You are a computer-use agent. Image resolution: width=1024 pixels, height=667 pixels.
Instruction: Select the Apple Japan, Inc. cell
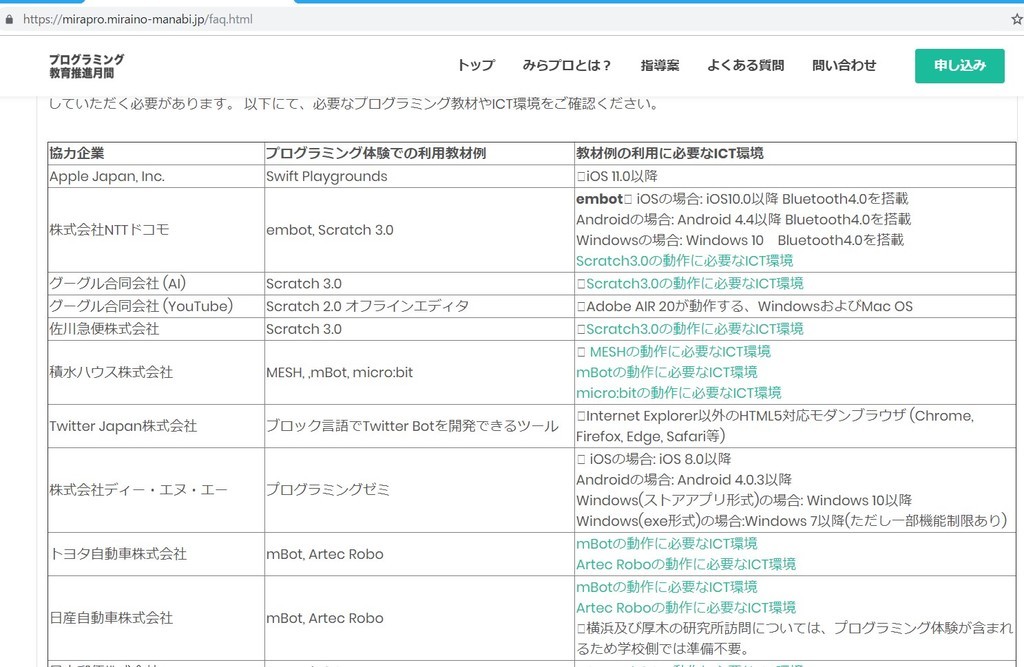click(156, 176)
